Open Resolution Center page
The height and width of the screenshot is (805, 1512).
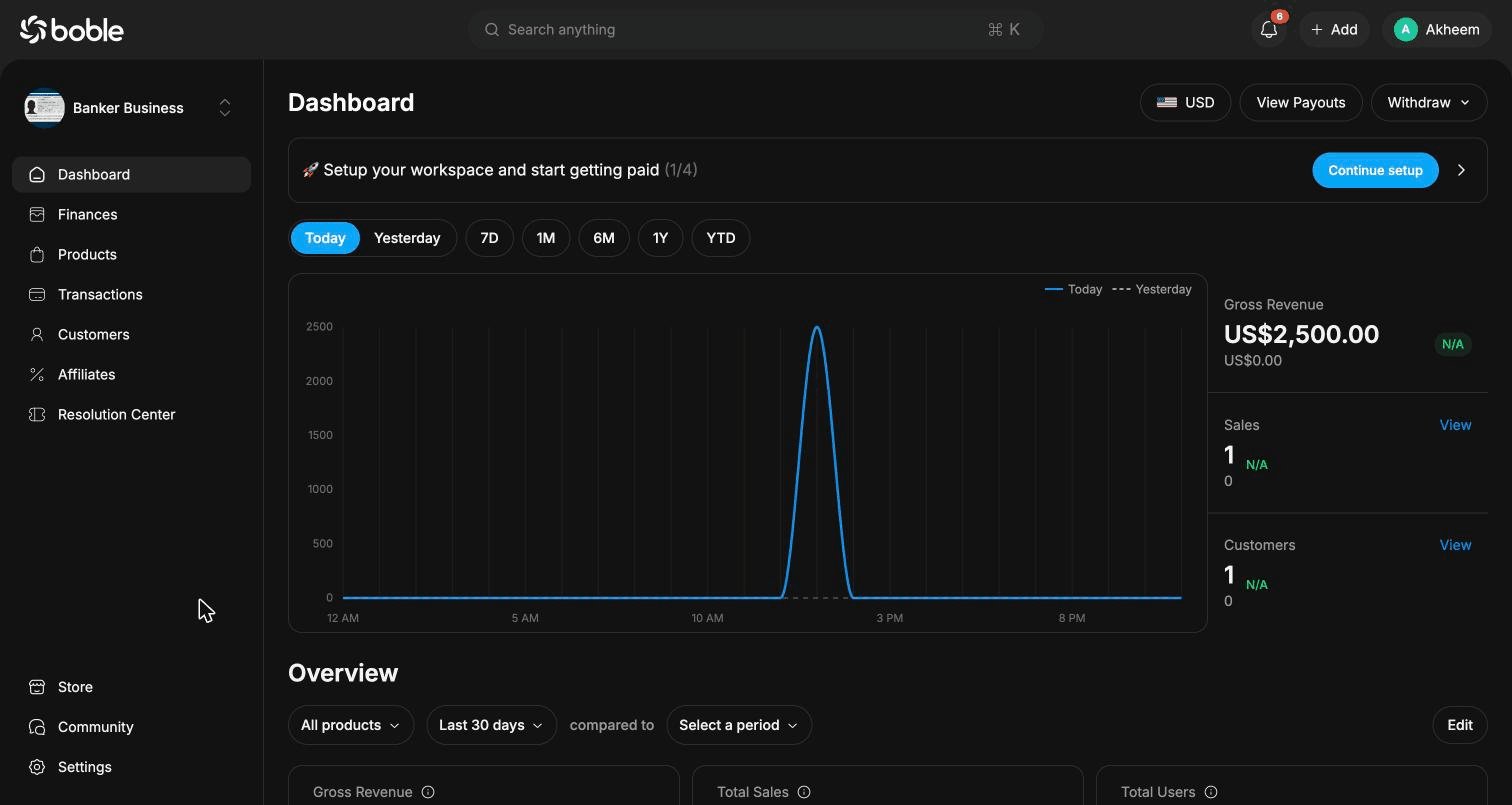click(x=131, y=414)
